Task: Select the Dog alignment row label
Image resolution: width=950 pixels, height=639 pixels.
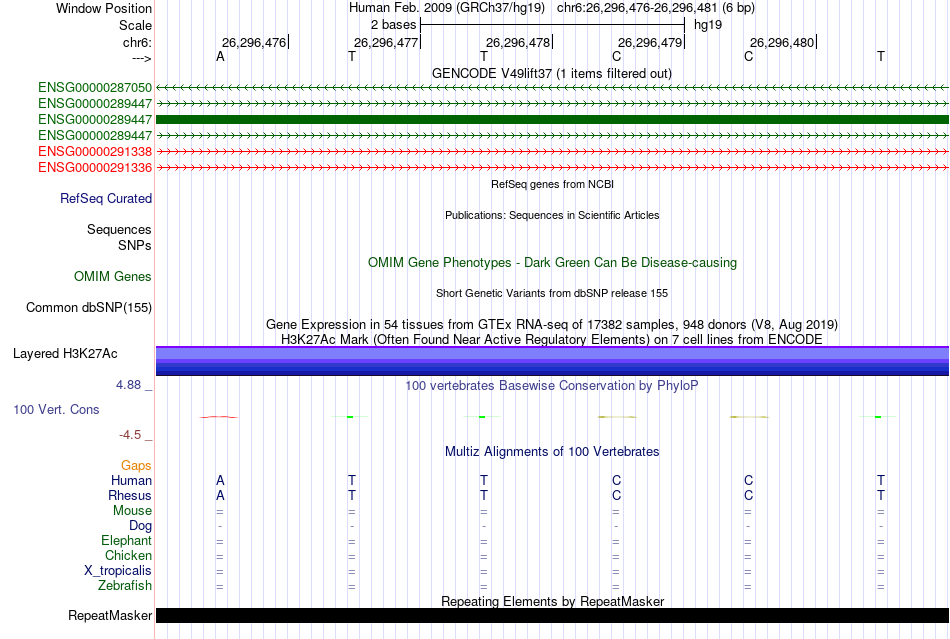Action: tap(140, 526)
